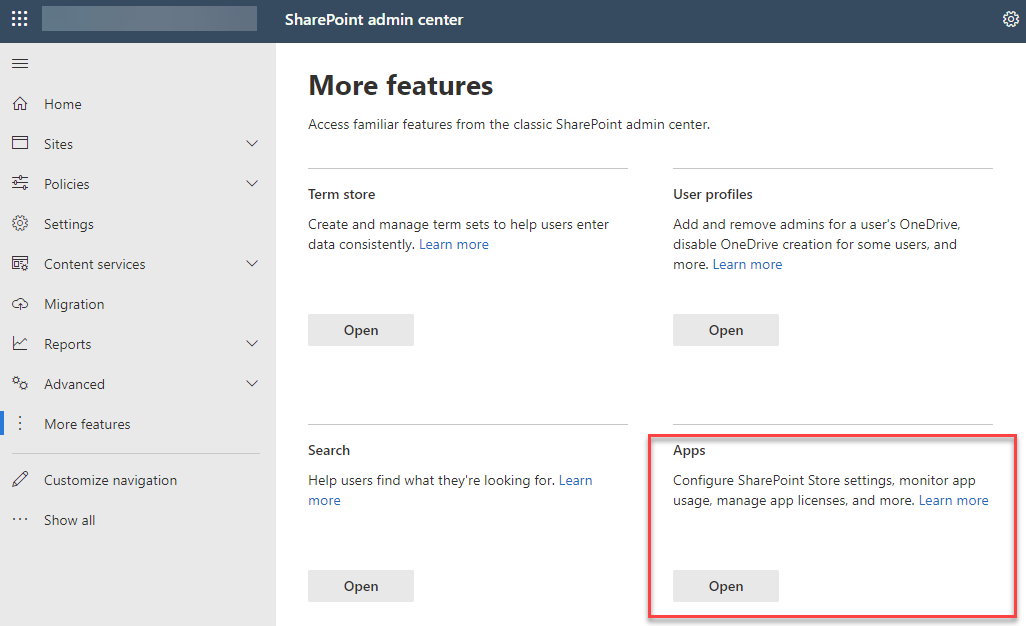Click the Term store heading
Screen dimensions: 1026x626
tap(342, 194)
